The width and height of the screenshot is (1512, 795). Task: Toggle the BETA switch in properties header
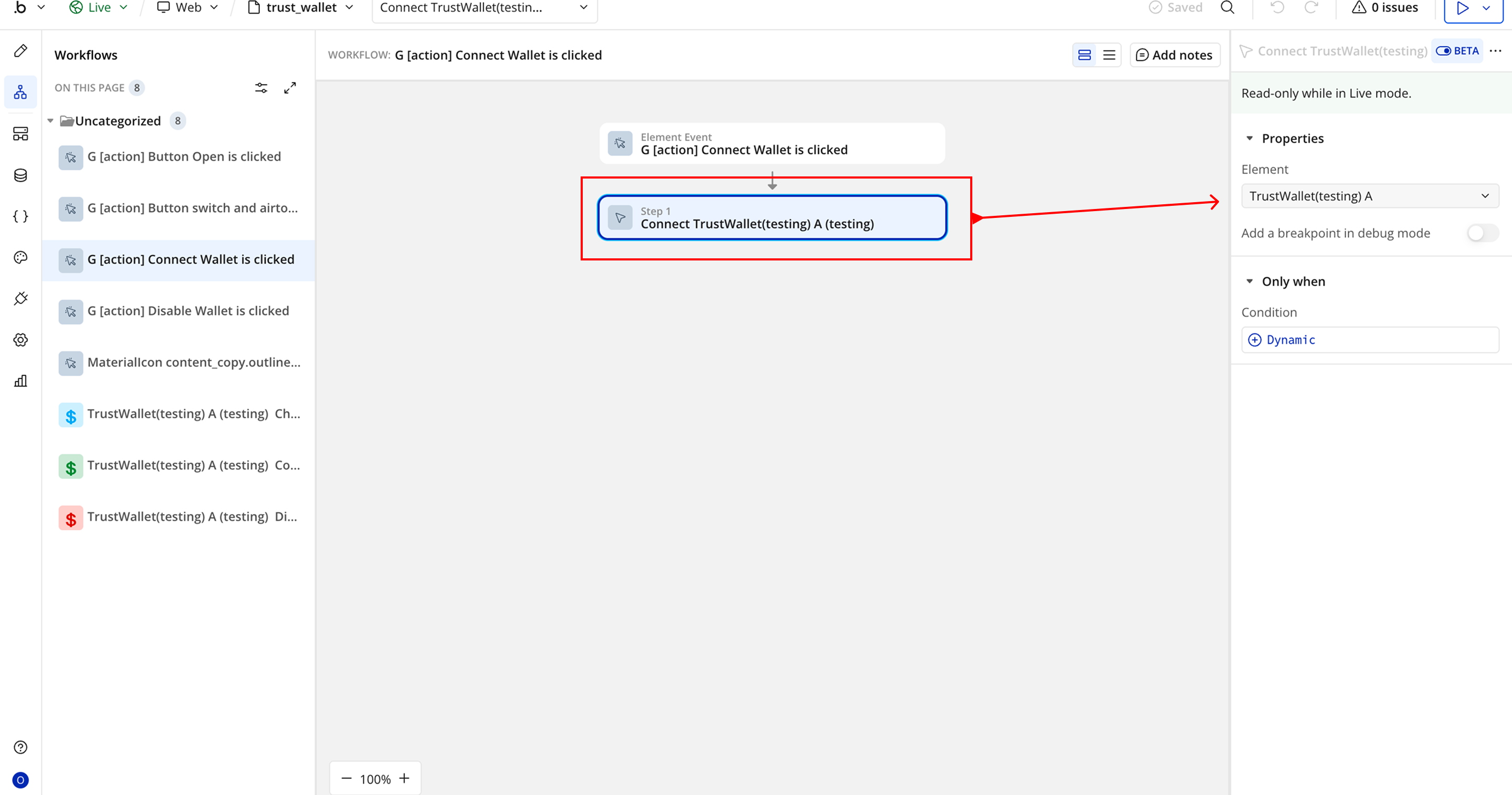1443,51
